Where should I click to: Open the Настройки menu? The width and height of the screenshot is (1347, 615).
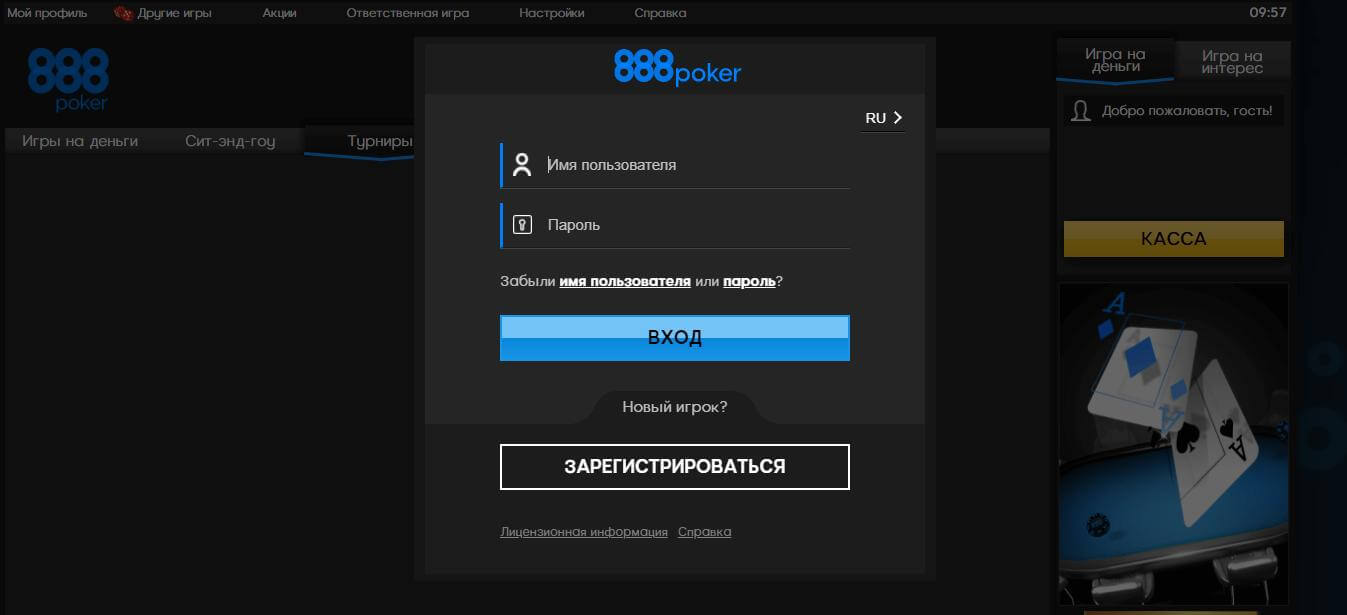pos(552,14)
